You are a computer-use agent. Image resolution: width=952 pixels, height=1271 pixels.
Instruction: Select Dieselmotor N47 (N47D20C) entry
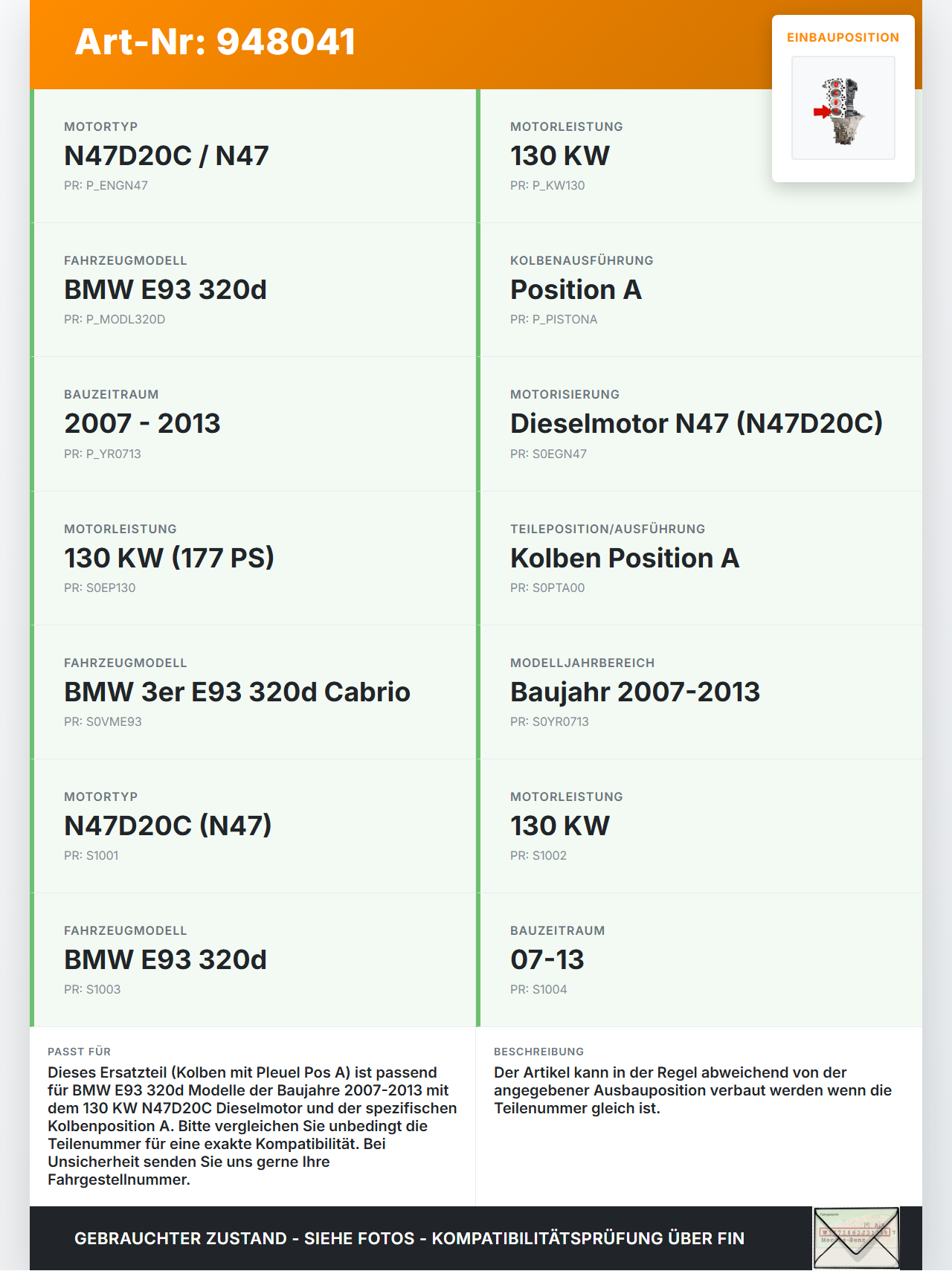click(696, 424)
